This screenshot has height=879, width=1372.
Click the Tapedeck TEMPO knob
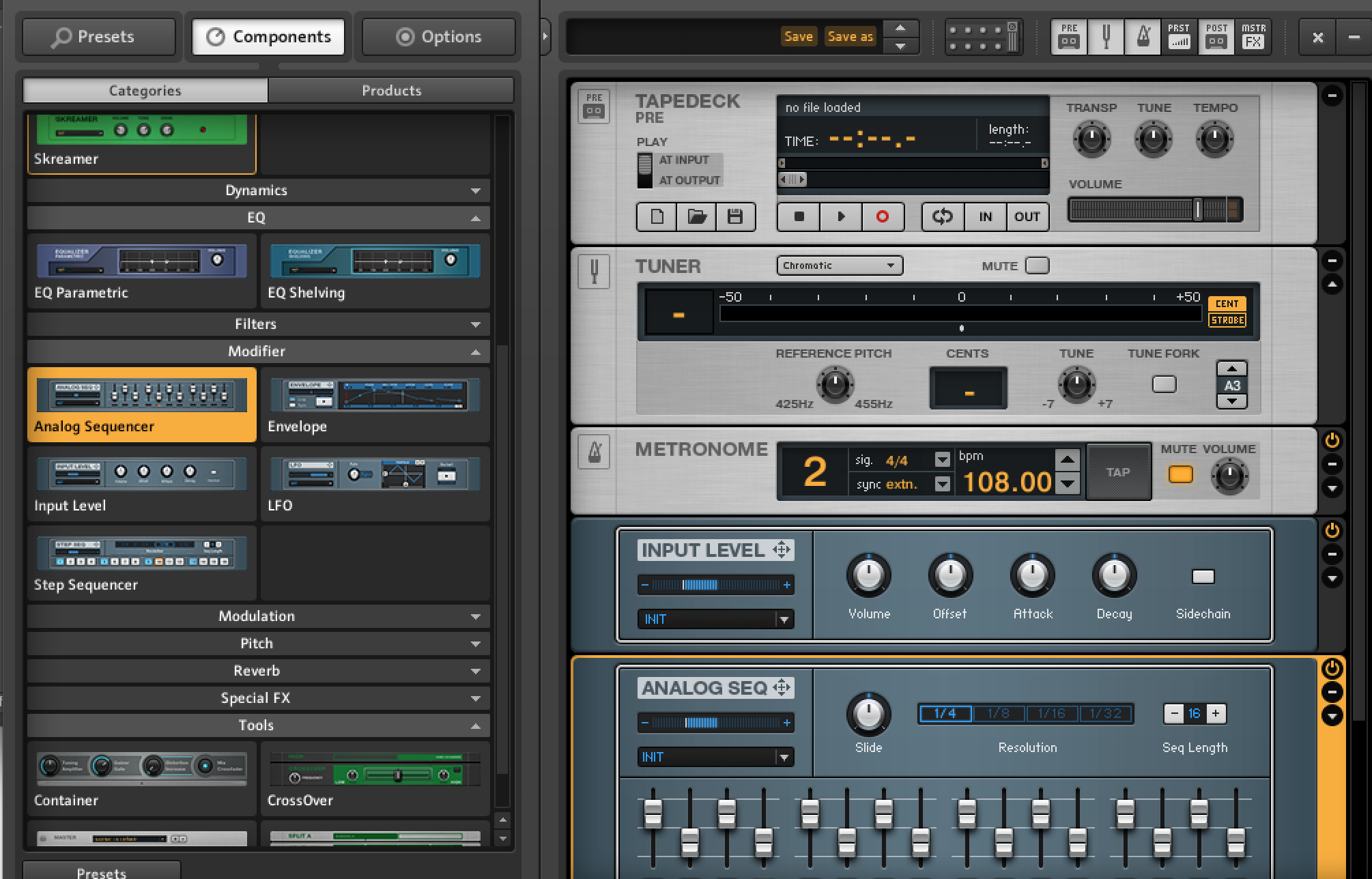[x=1214, y=139]
